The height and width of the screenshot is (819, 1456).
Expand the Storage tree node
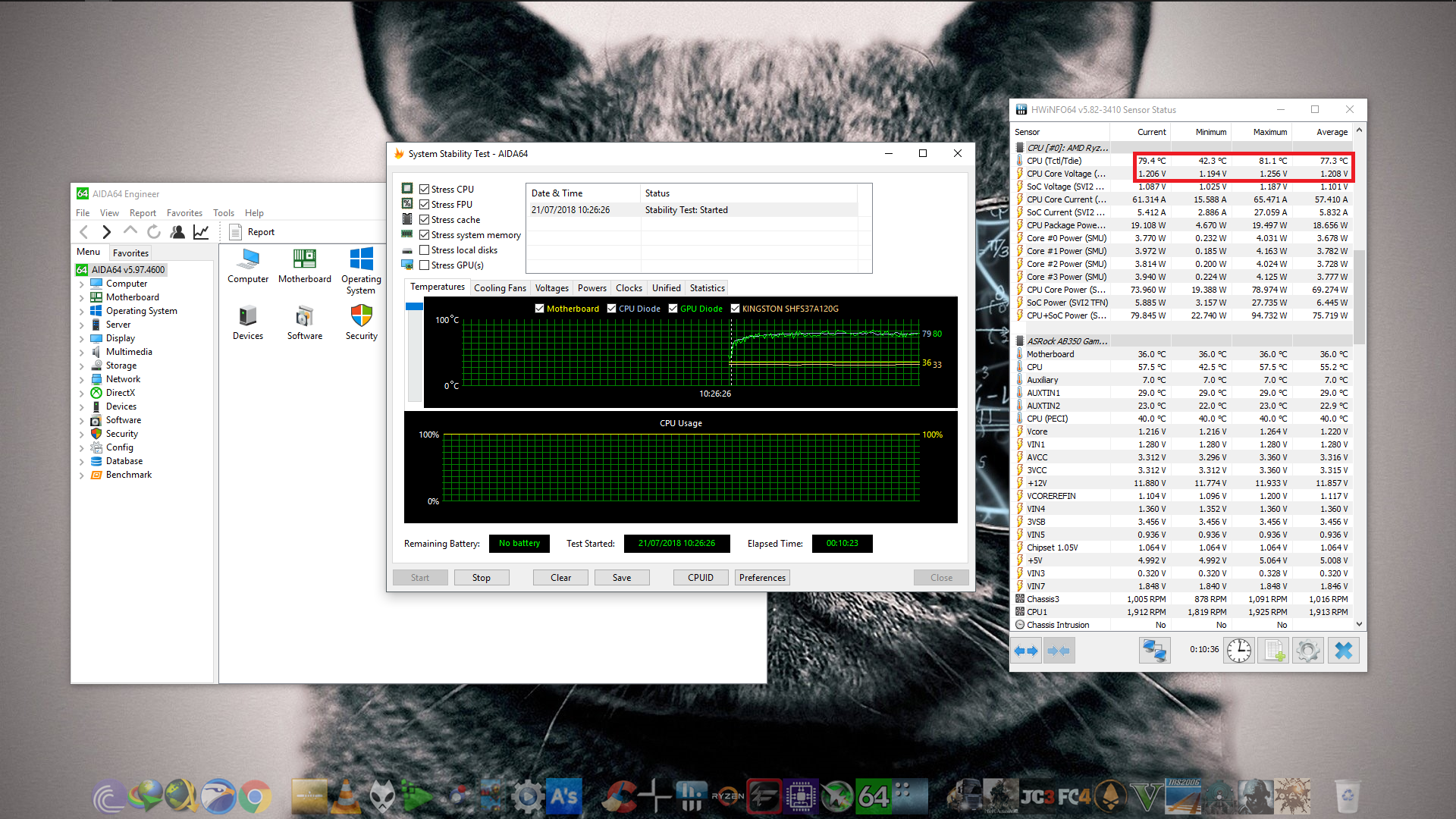point(82,366)
